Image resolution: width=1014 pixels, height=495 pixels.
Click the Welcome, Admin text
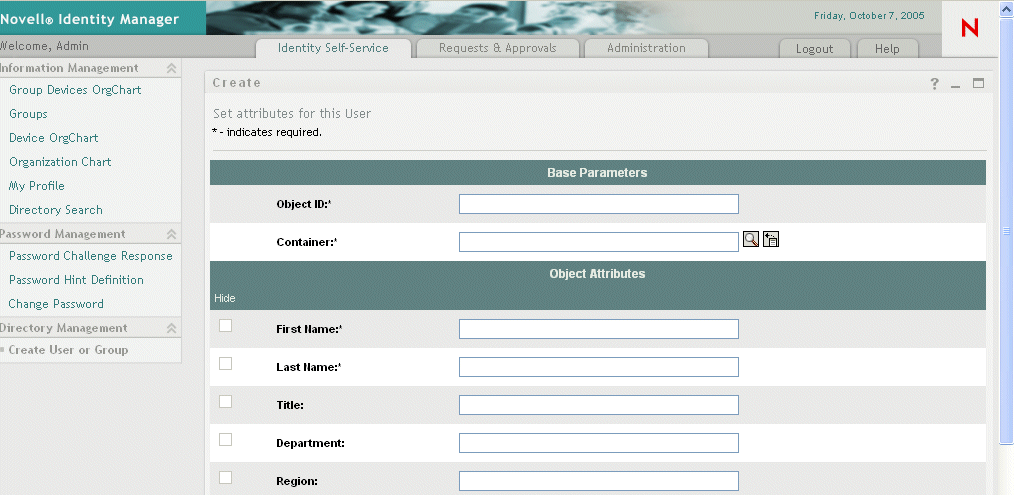point(44,46)
